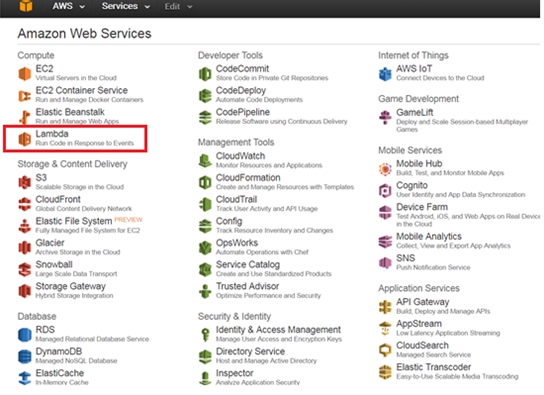
Task: Open the DynamoDB service link
Action: pos(59,351)
